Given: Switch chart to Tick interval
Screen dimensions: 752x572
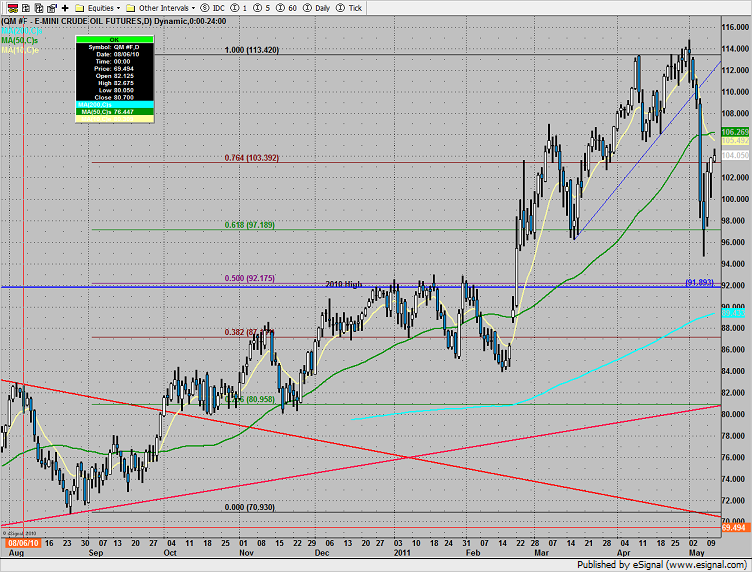Looking at the screenshot, I should [x=349, y=8].
